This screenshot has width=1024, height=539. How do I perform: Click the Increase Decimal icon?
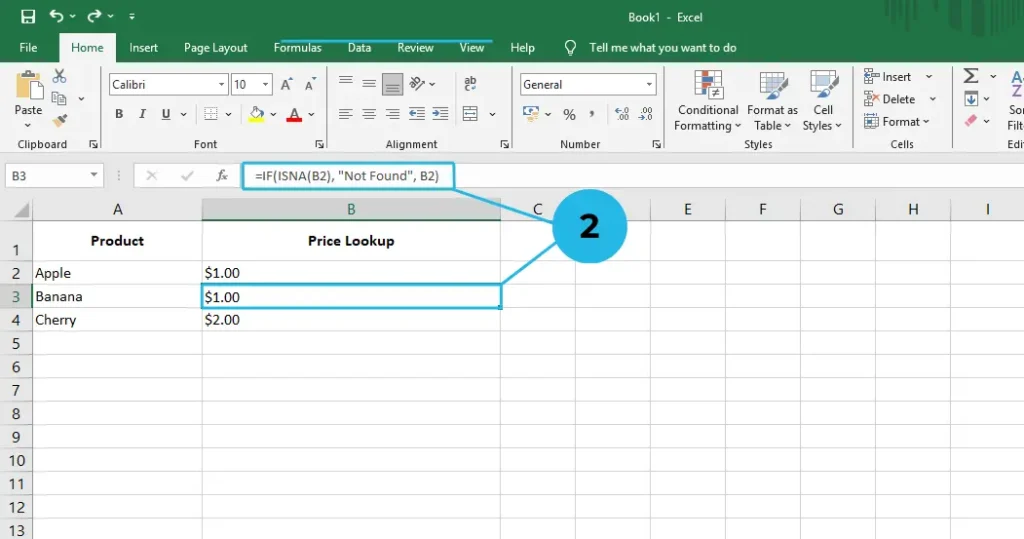(x=622, y=114)
